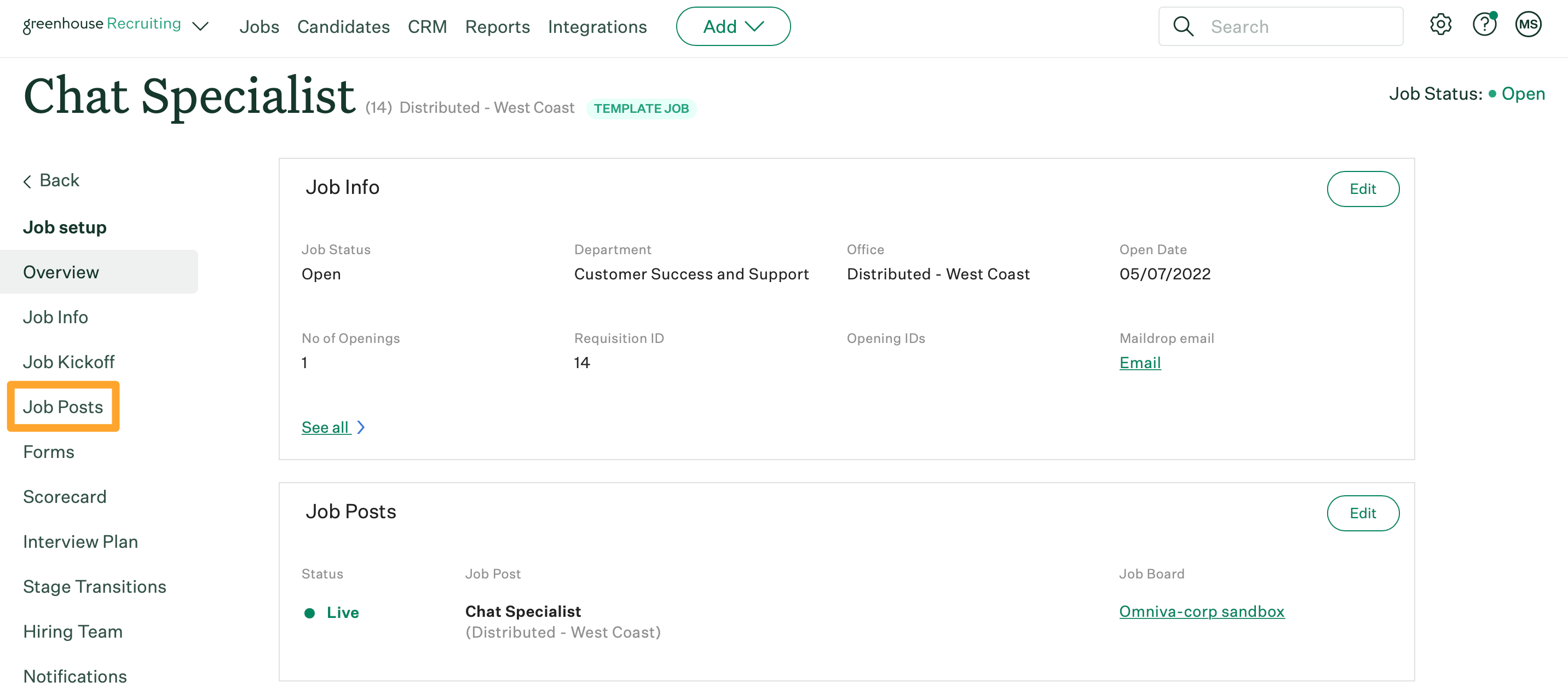Click the help question mark icon

click(x=1484, y=25)
